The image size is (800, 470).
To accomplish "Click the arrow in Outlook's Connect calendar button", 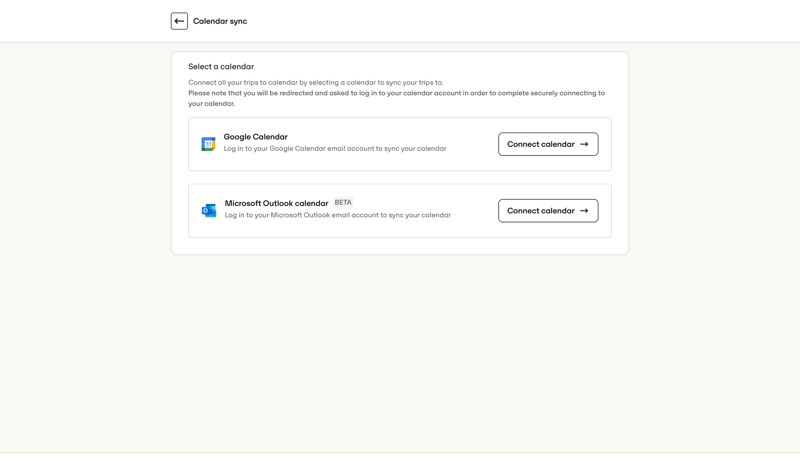I will (584, 211).
